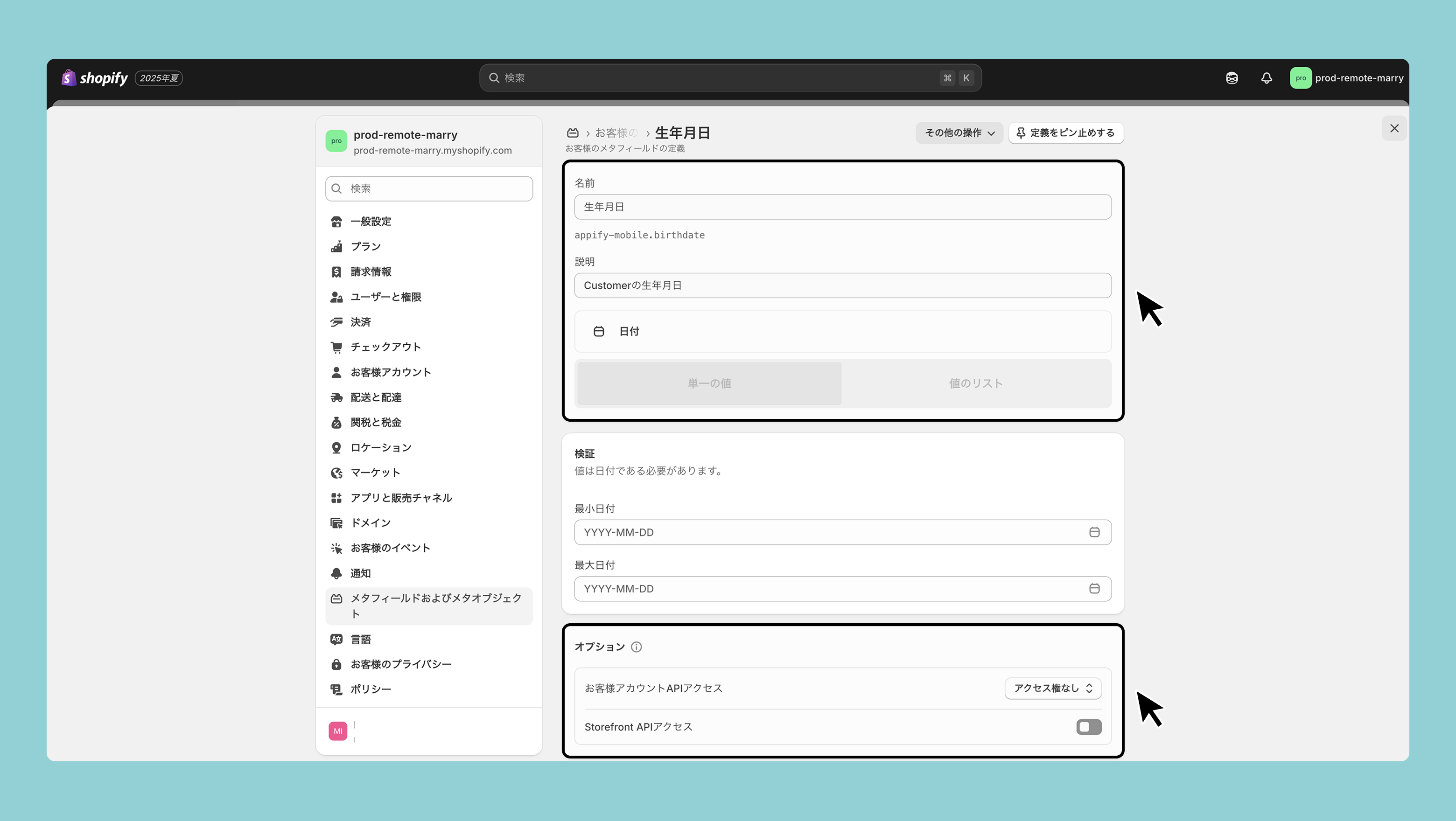The width and height of the screenshot is (1456, 821).
Task: Click the metafields breadcrumb home icon
Action: click(573, 133)
